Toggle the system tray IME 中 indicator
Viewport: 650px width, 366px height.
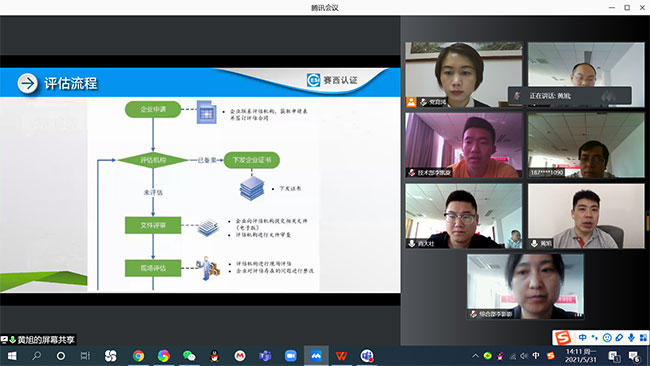pyautogui.click(x=536, y=356)
